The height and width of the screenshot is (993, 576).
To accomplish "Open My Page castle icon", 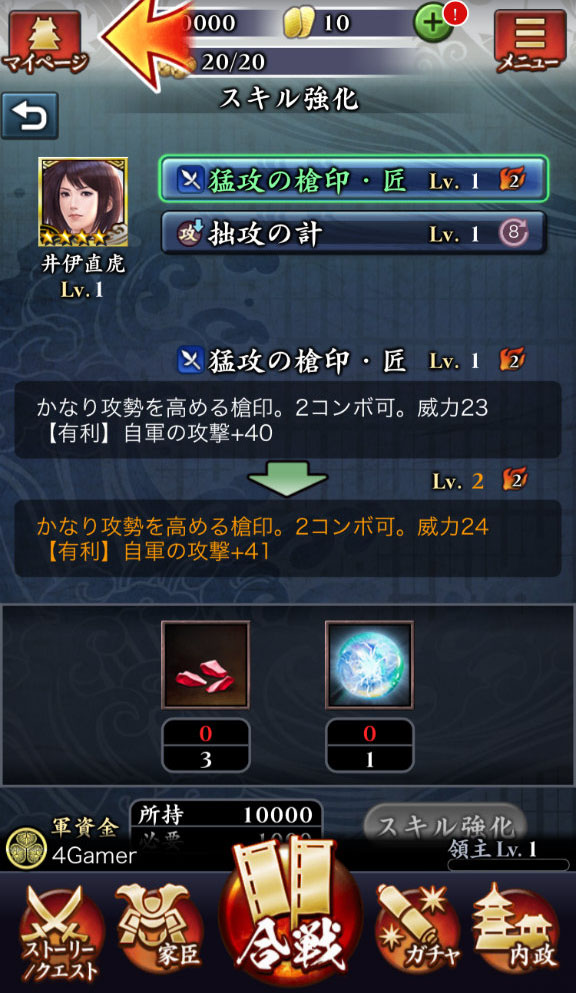I will (x=44, y=42).
